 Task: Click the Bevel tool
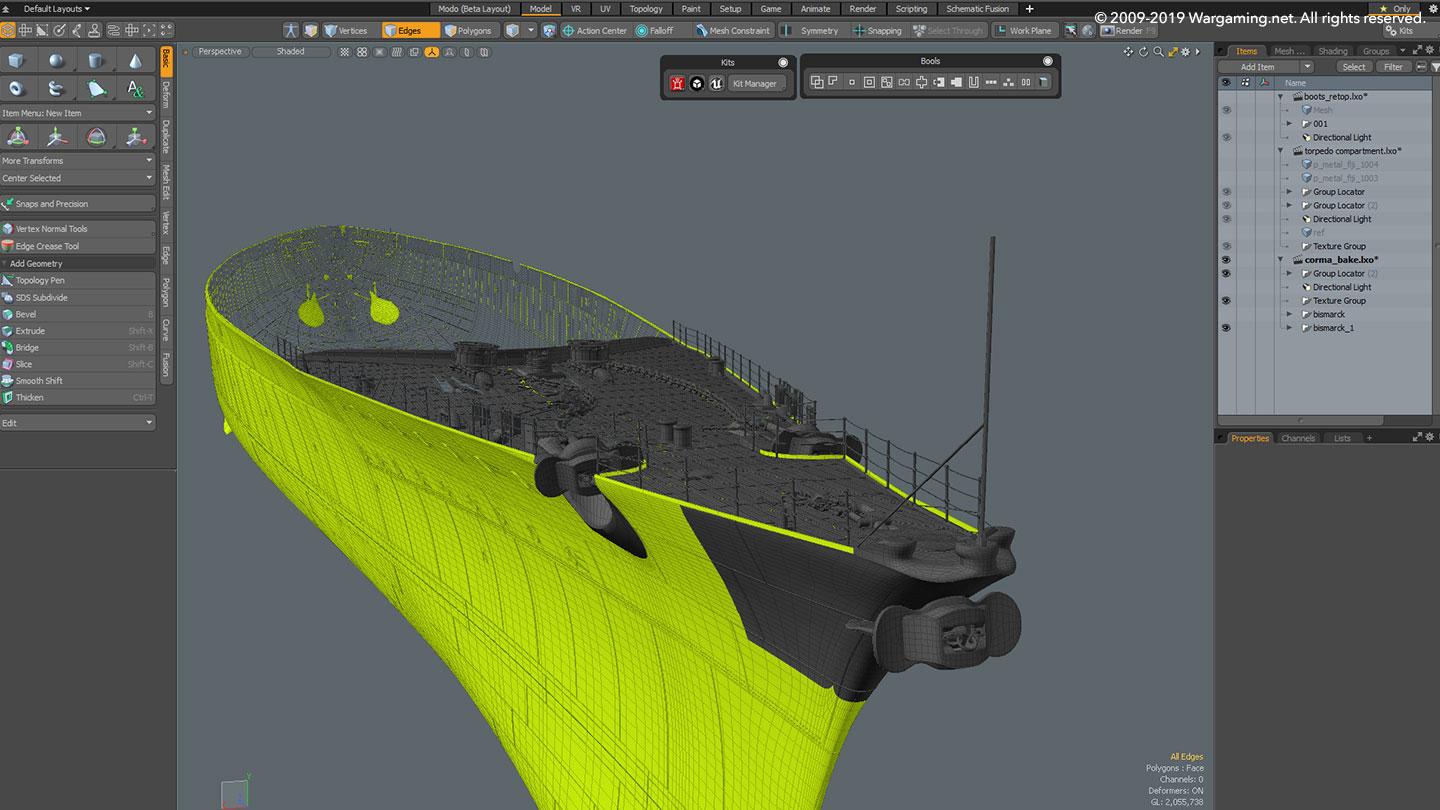(x=26, y=314)
